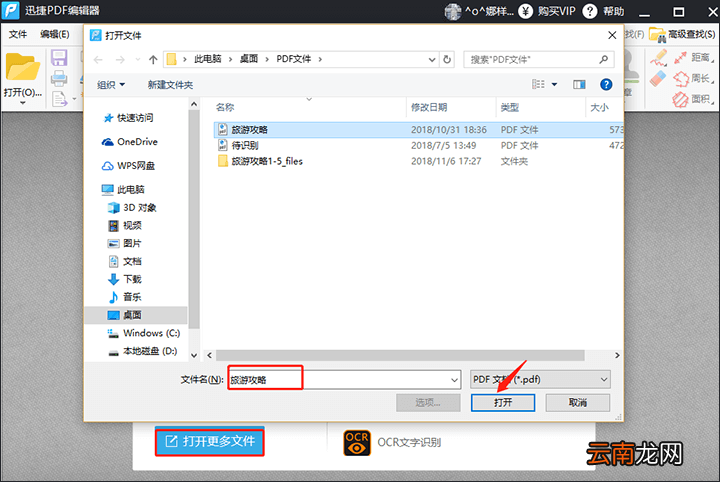720x482 pixels.
Task: Open 文档 folder in navigation pane
Action: tap(124, 261)
